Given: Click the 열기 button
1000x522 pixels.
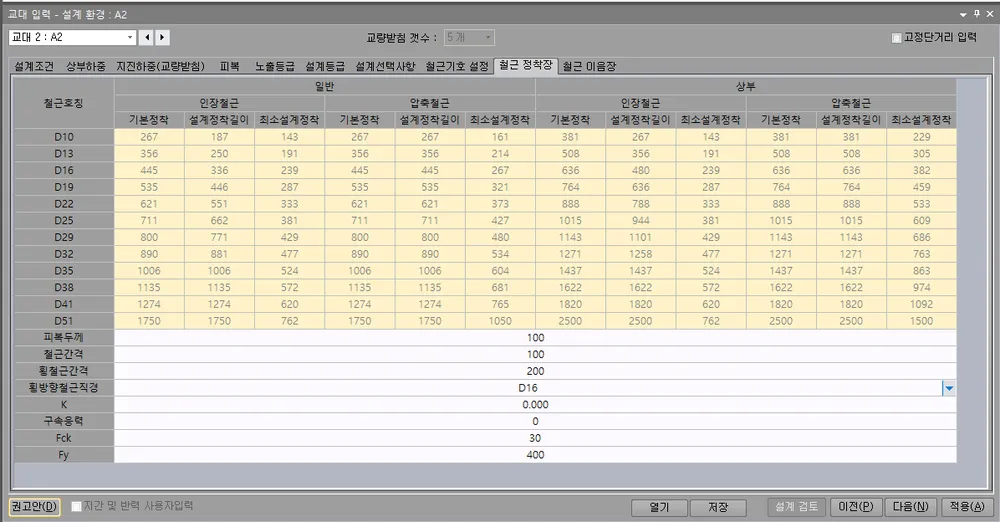Looking at the screenshot, I should pos(659,507).
